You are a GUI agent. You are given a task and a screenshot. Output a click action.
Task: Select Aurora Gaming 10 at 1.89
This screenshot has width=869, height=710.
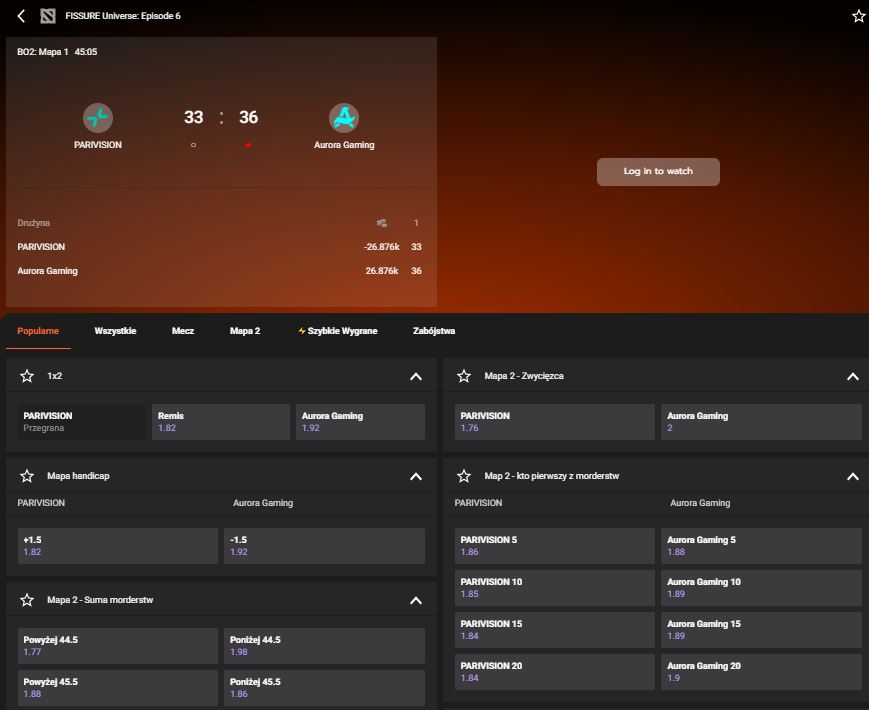coord(761,588)
